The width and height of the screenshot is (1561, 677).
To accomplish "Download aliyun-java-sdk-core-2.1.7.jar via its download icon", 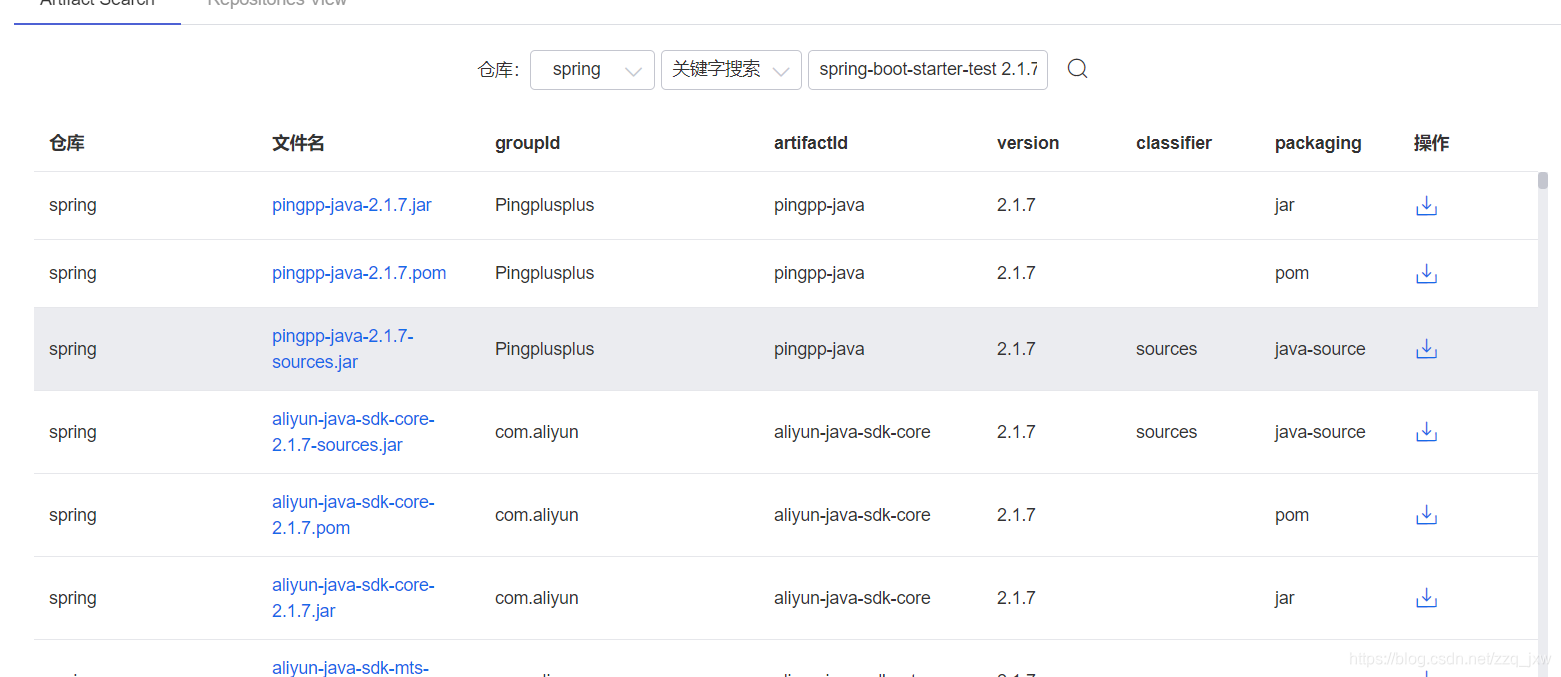I will pyautogui.click(x=1427, y=598).
